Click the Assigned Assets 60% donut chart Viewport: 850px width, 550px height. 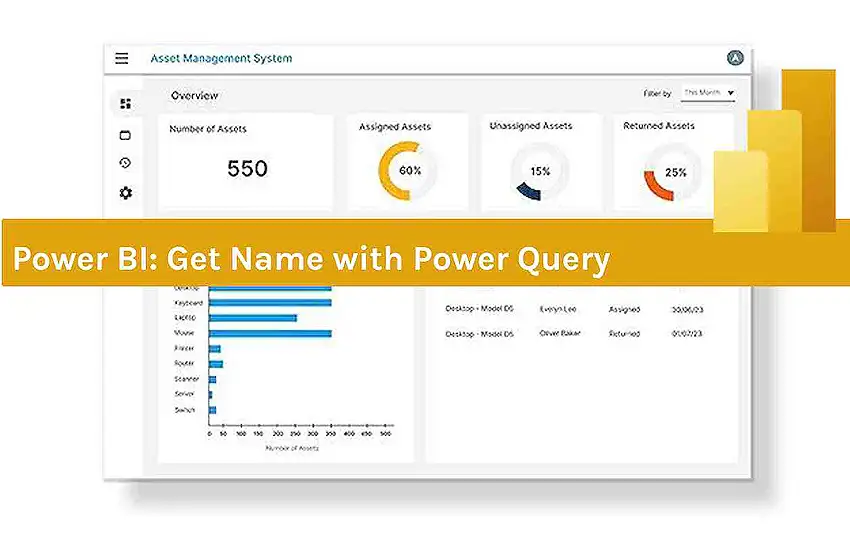coord(408,171)
